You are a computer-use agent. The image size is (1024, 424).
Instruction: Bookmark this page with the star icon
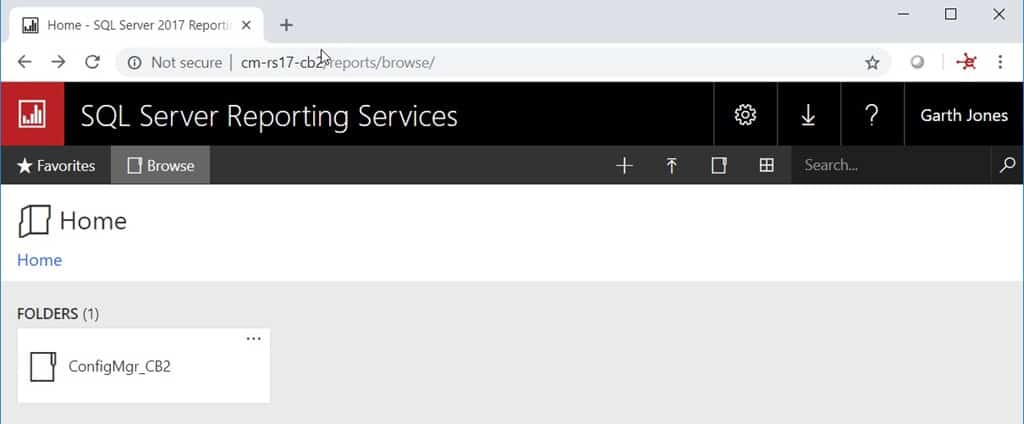pos(872,62)
